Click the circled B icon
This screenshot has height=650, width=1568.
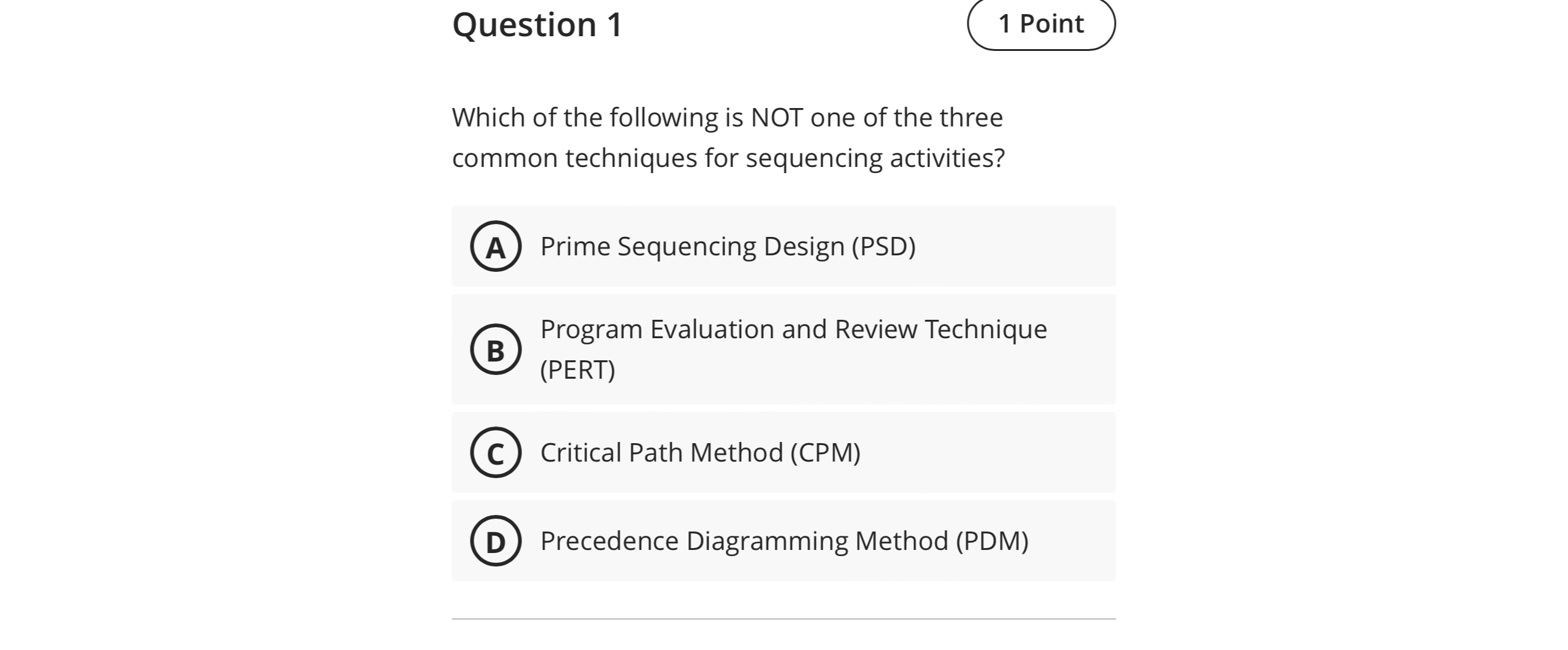tap(496, 349)
